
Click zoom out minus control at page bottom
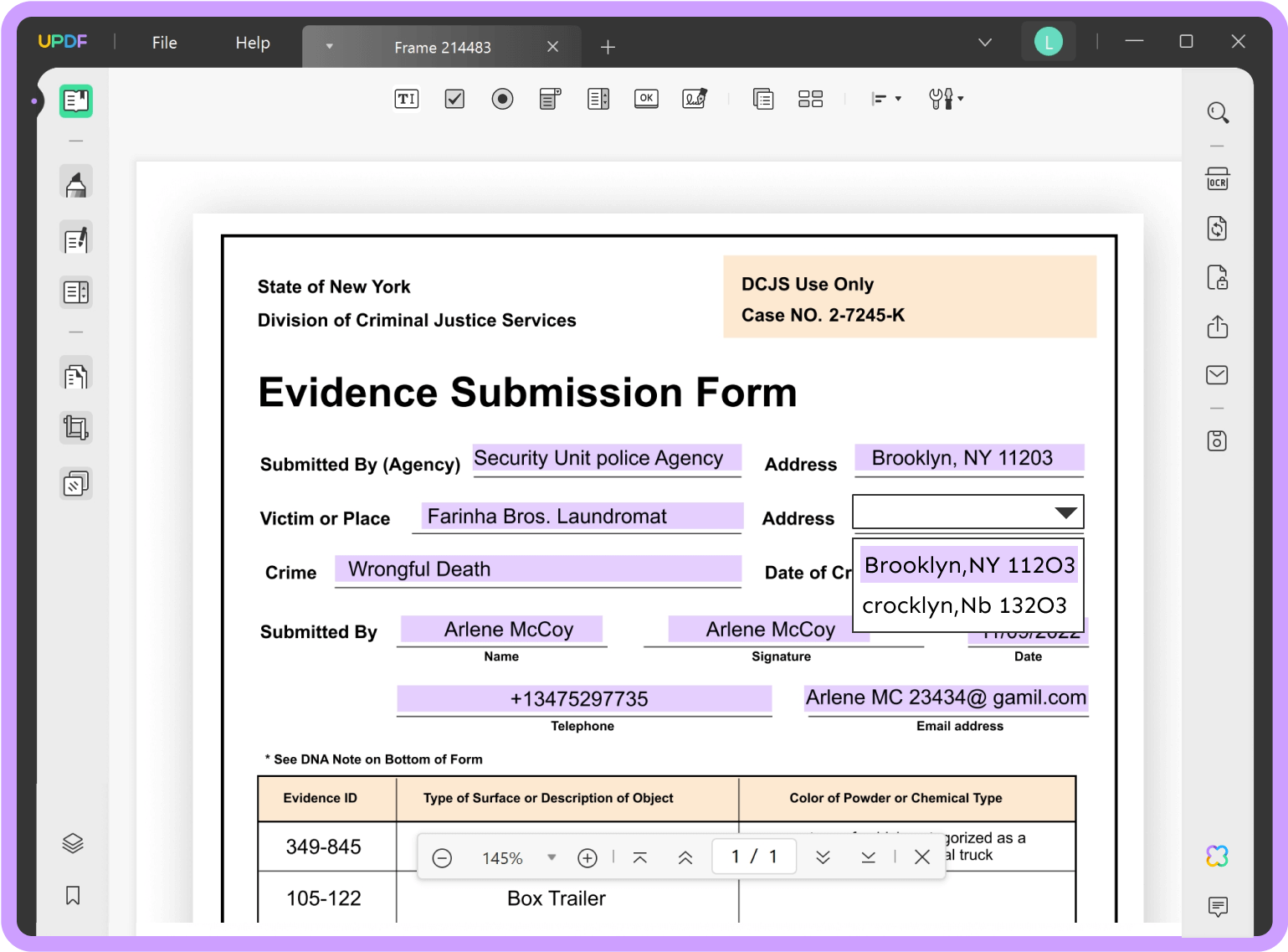(442, 857)
